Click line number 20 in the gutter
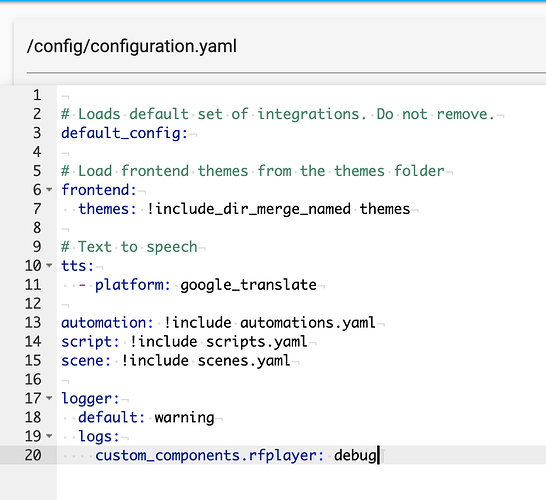Screen dimensions: 546x500 coord(33,455)
